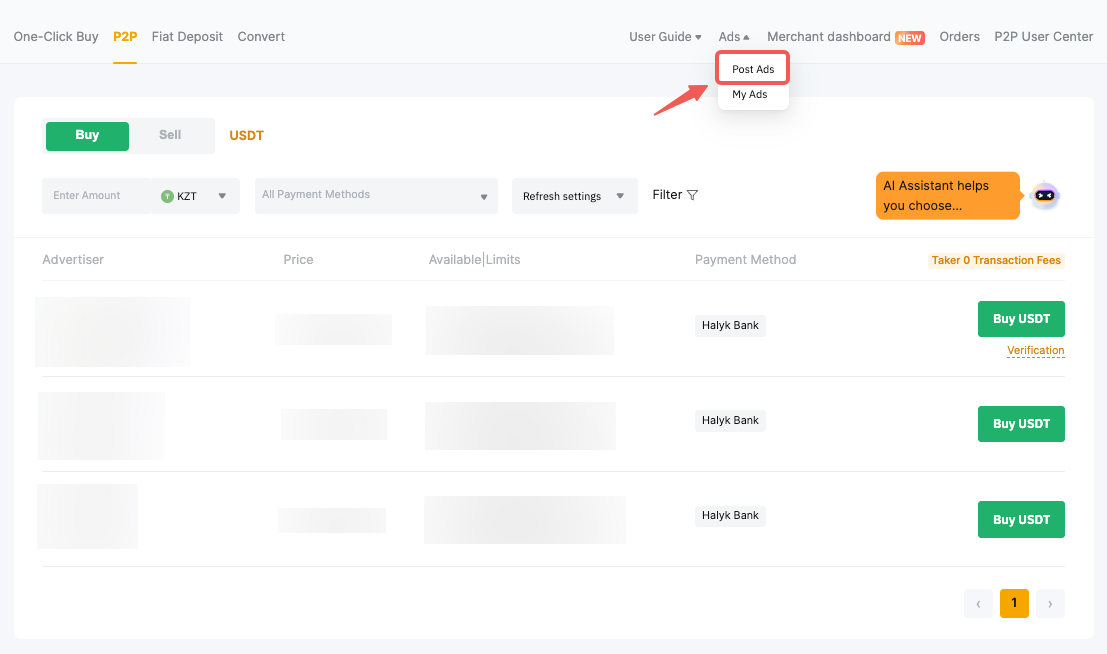Click the Filter funnel icon

coord(692,195)
